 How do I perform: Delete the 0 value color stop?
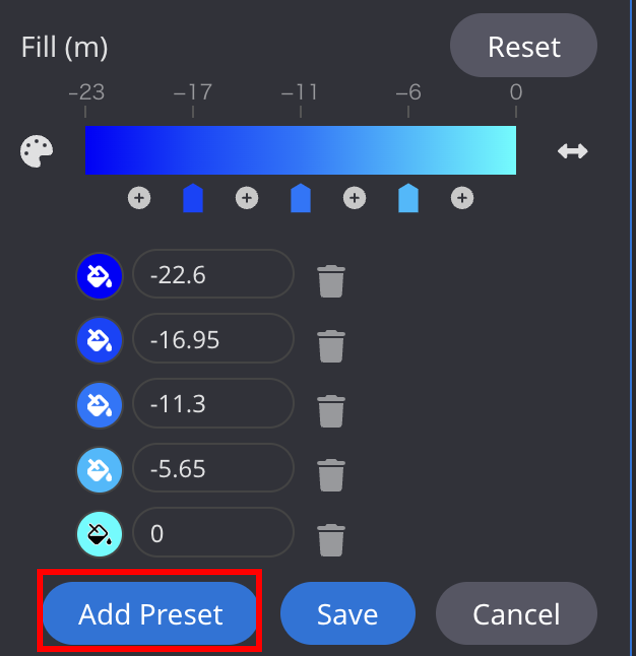(331, 540)
